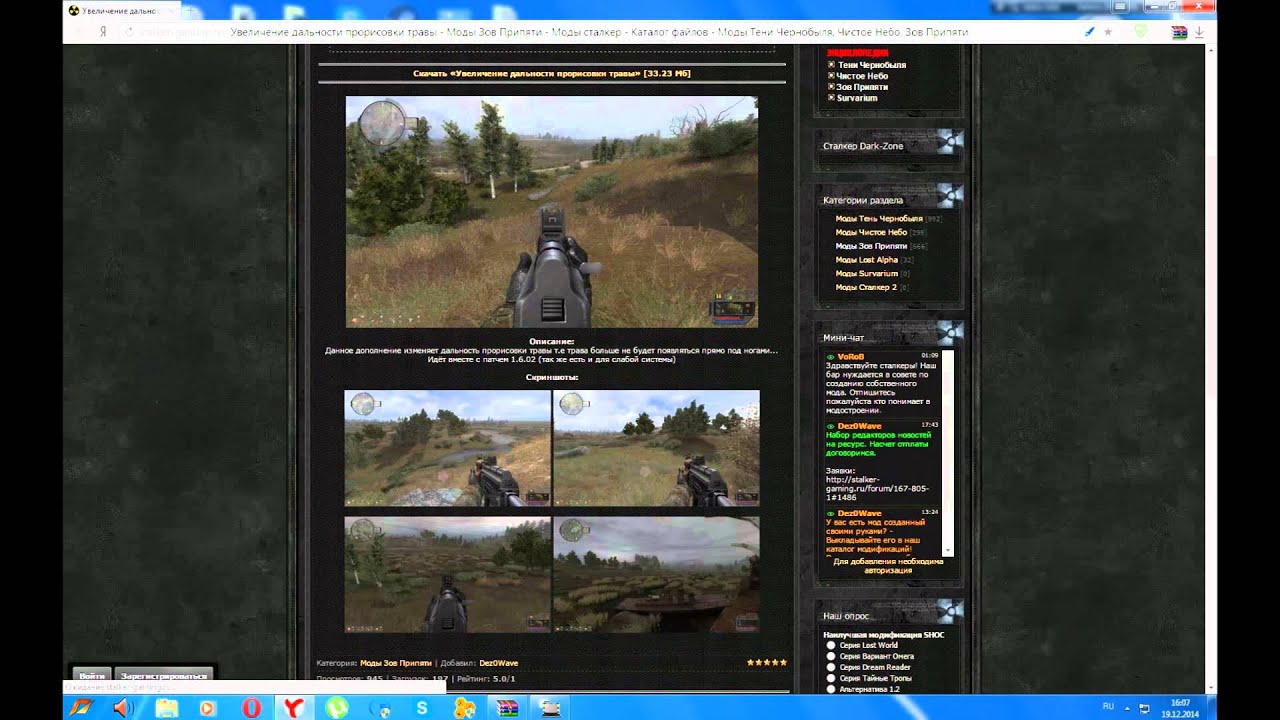Select poll option 'Серия Dream Reader'
The height and width of the screenshot is (720, 1280).
tap(831, 667)
